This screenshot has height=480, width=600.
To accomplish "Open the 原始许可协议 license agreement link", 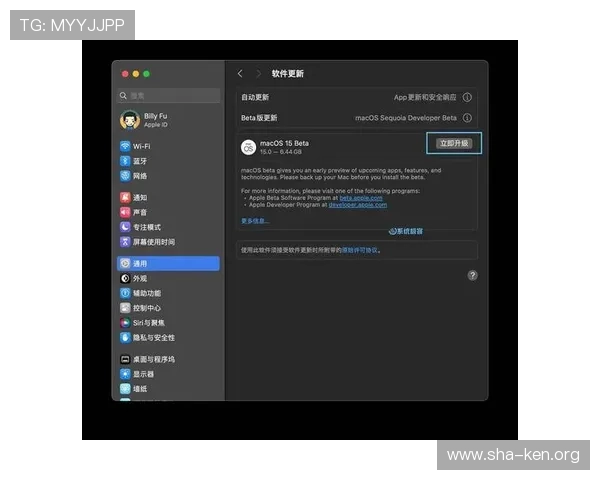I will (x=359, y=250).
